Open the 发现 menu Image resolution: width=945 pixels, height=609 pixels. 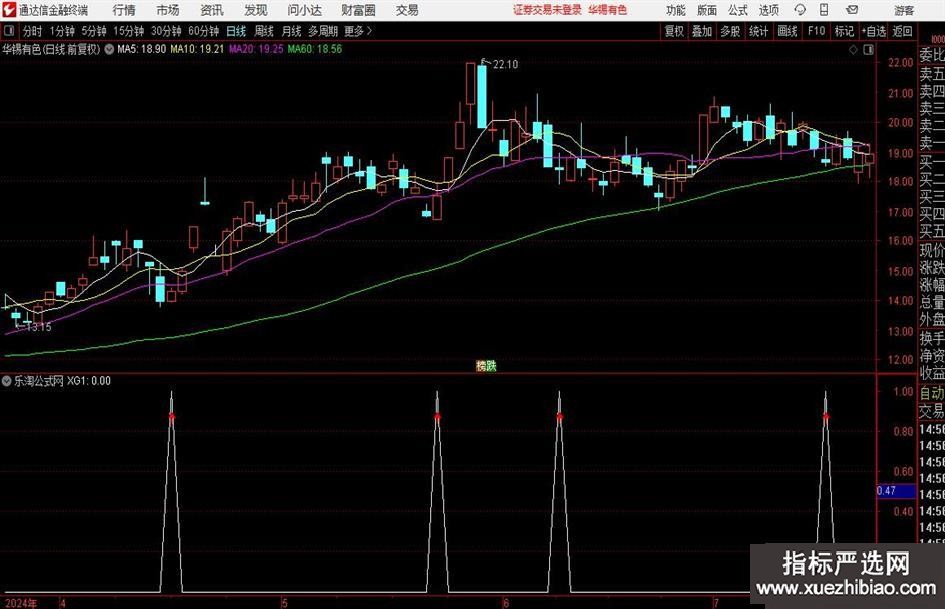pos(256,10)
